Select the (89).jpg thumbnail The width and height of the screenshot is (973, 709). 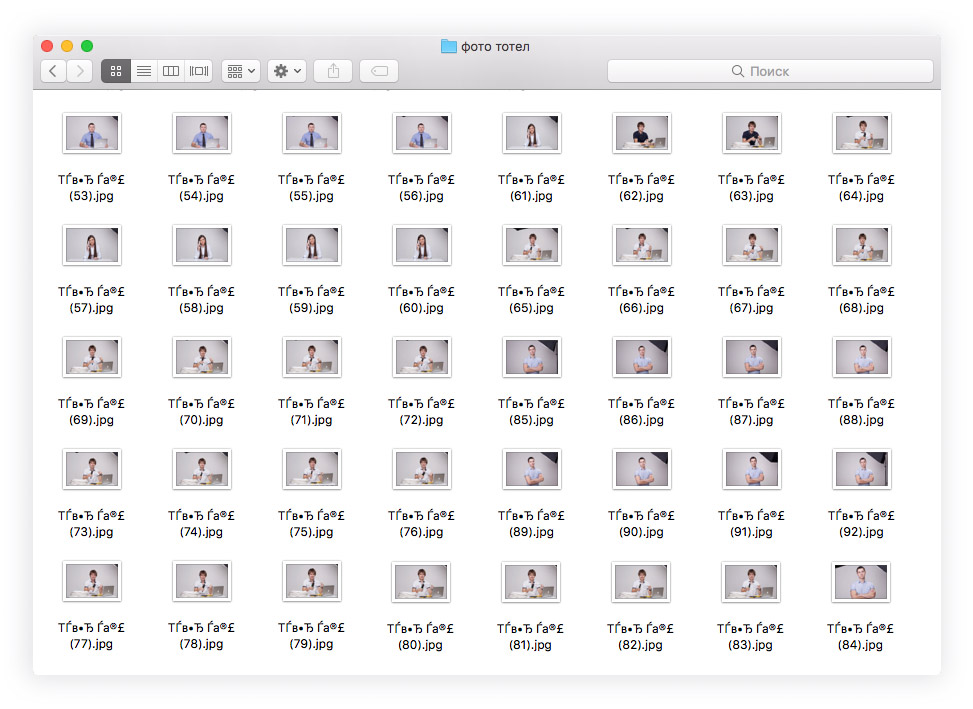(x=532, y=469)
